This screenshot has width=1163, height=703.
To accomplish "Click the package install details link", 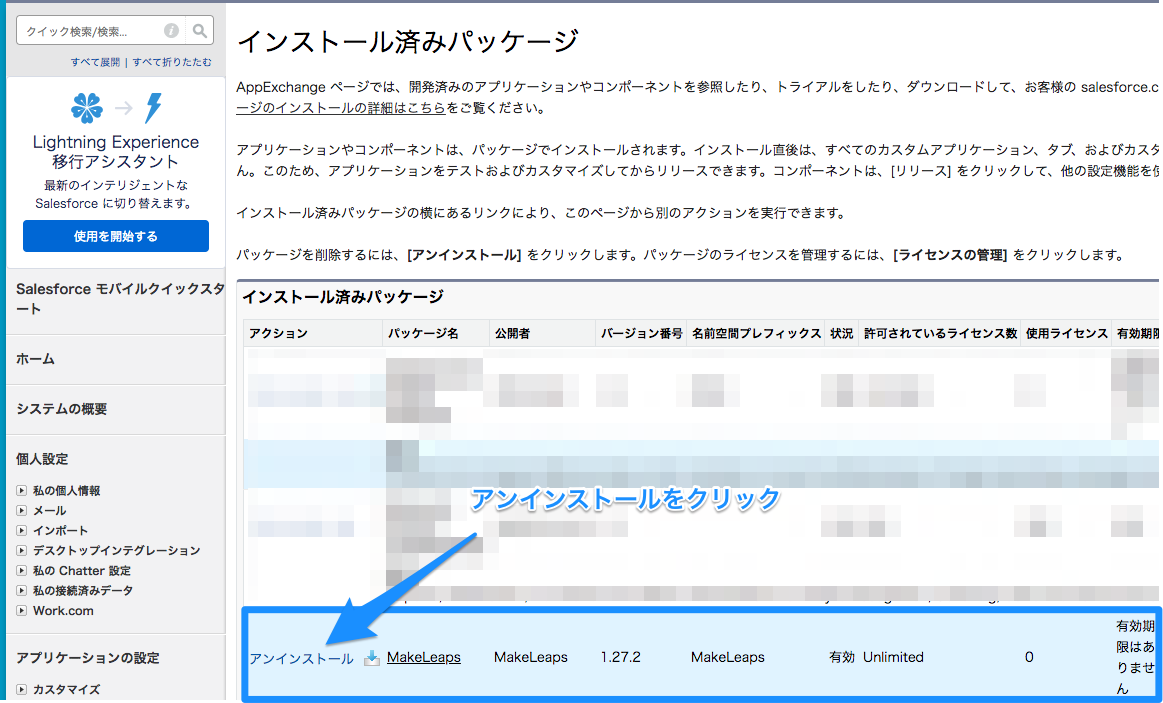I will point(340,108).
